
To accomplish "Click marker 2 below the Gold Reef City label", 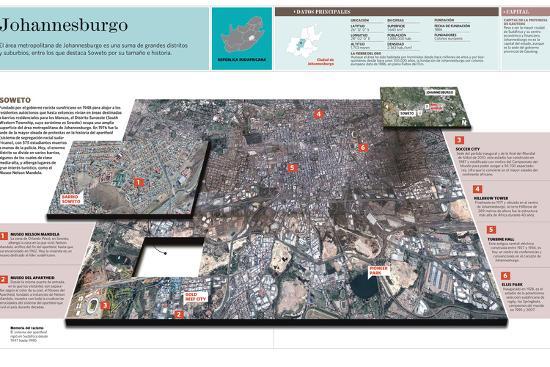I will 179,315.
